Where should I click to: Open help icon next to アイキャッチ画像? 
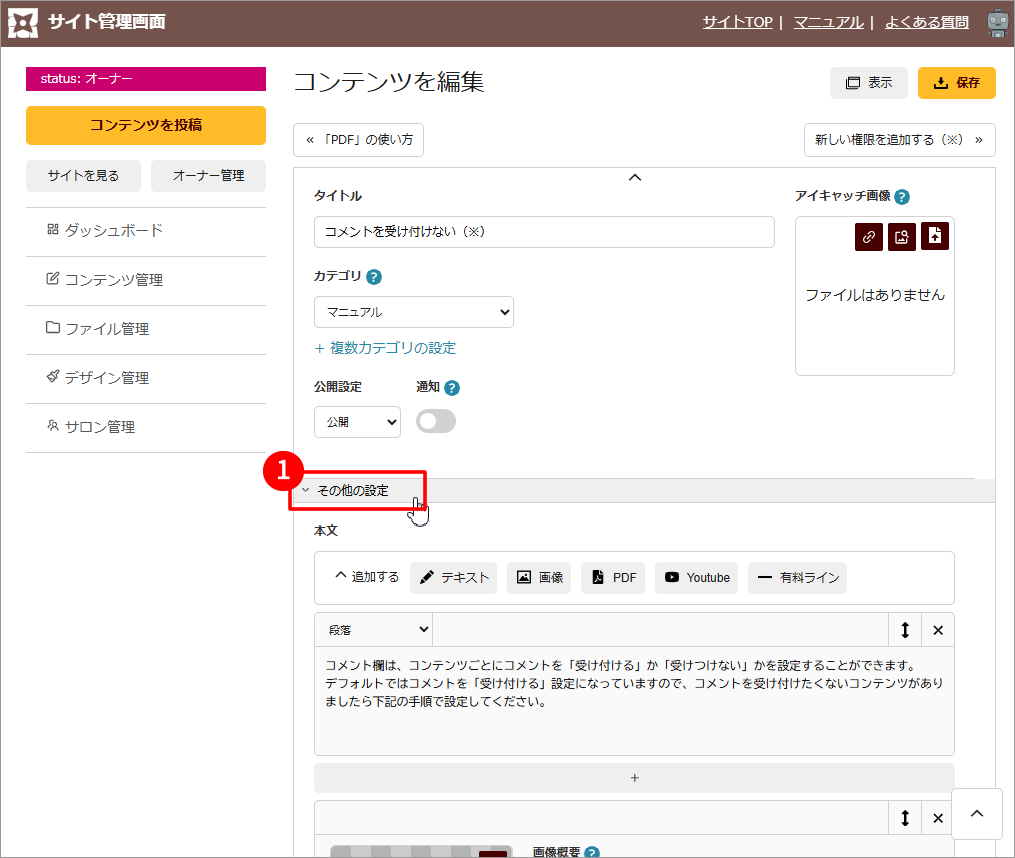click(x=902, y=197)
